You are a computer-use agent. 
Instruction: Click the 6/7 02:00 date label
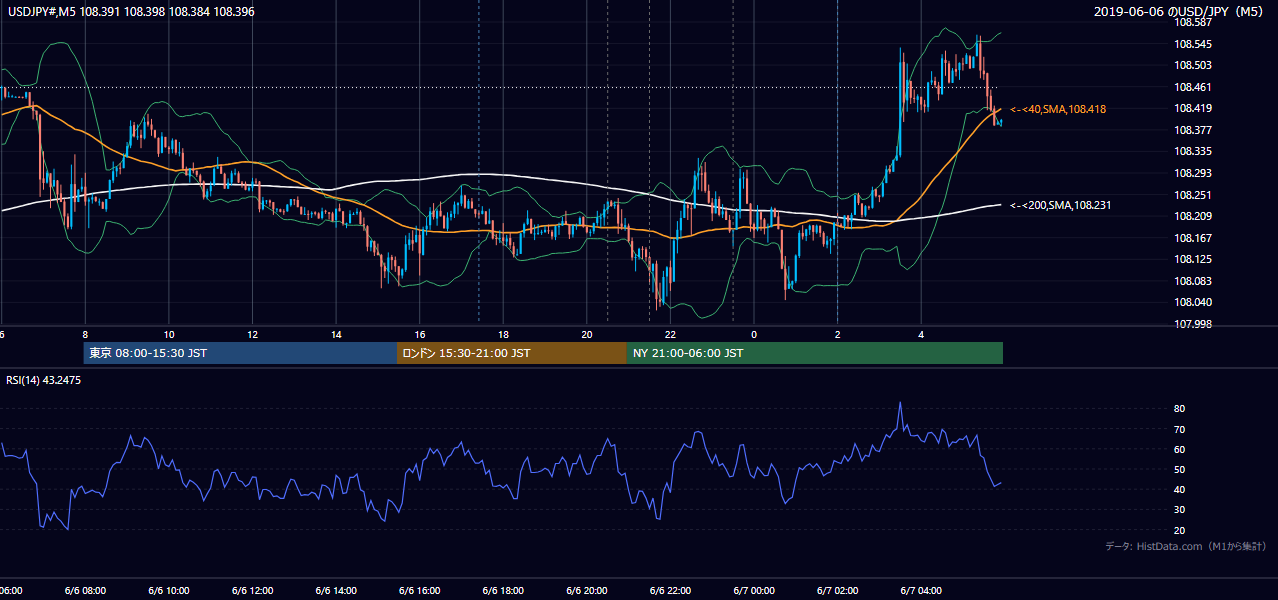(x=837, y=591)
